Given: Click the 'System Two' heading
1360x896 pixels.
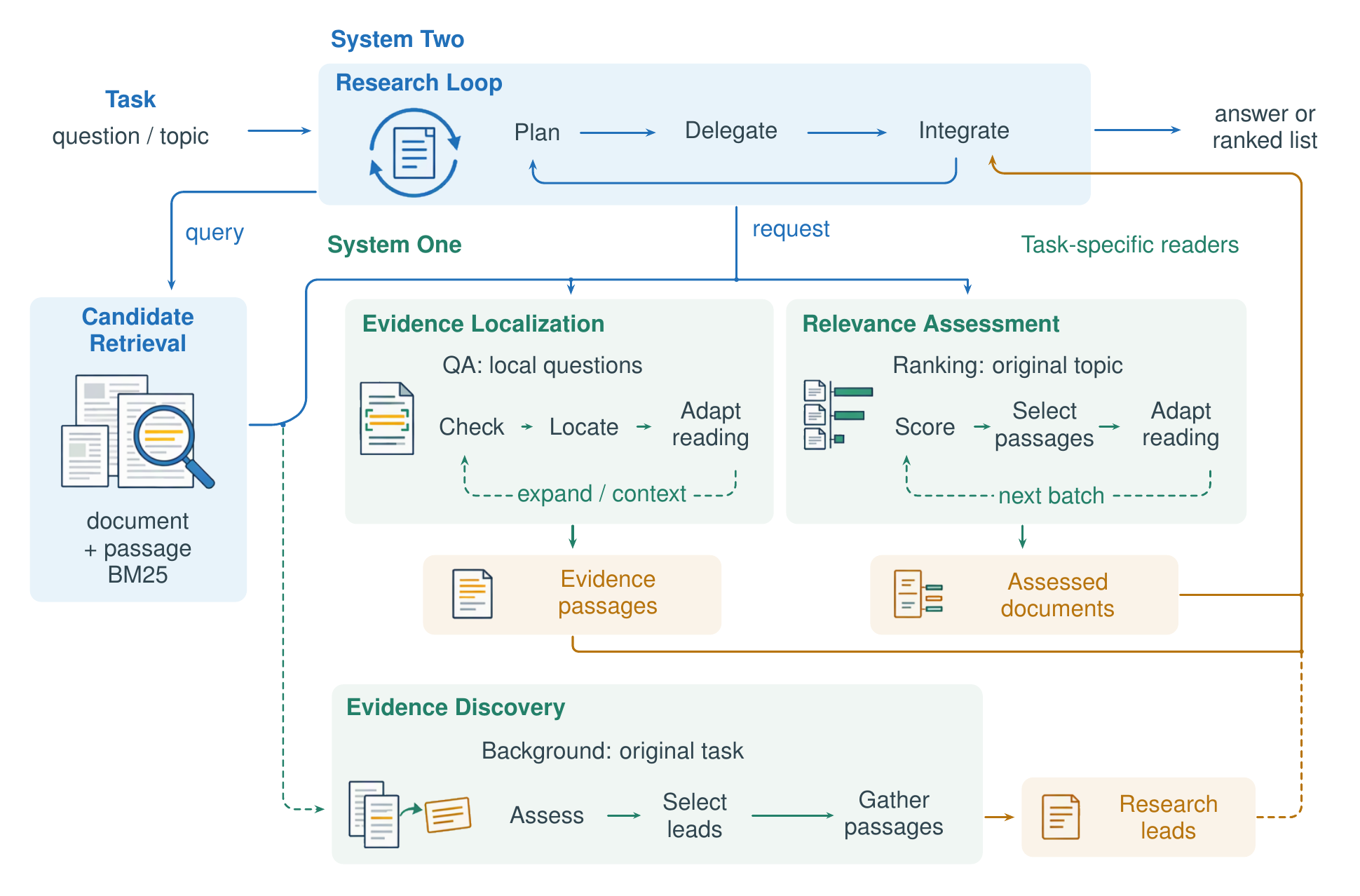Looking at the screenshot, I should [397, 39].
